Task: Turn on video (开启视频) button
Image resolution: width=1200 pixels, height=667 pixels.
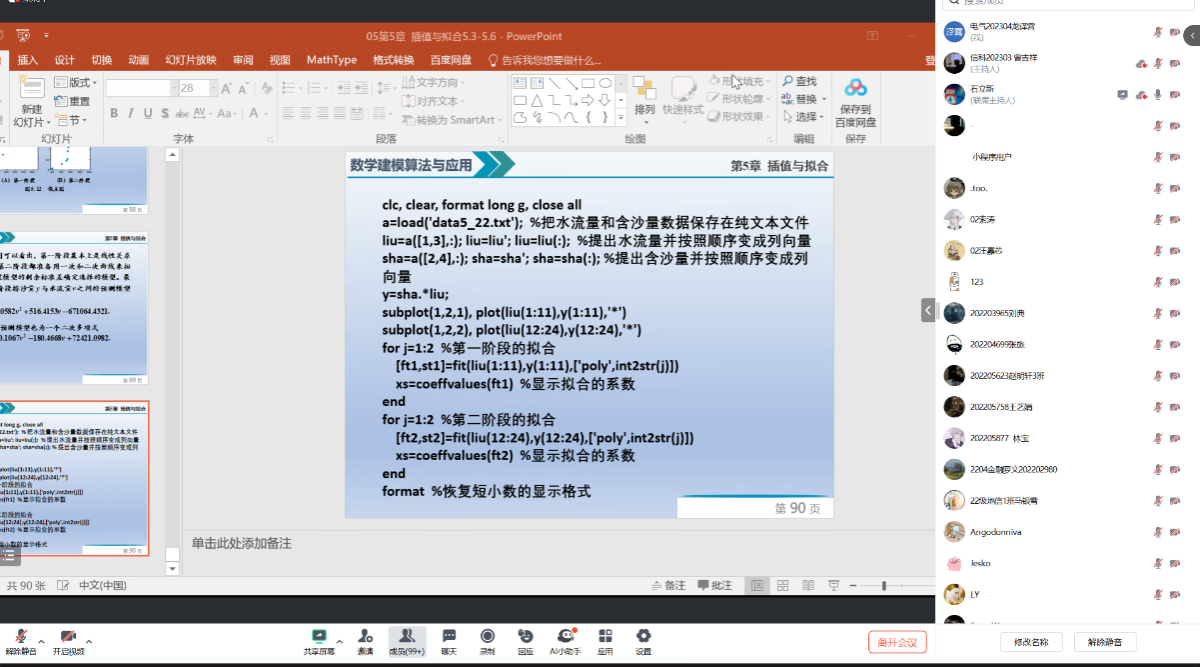Action: tap(68, 641)
